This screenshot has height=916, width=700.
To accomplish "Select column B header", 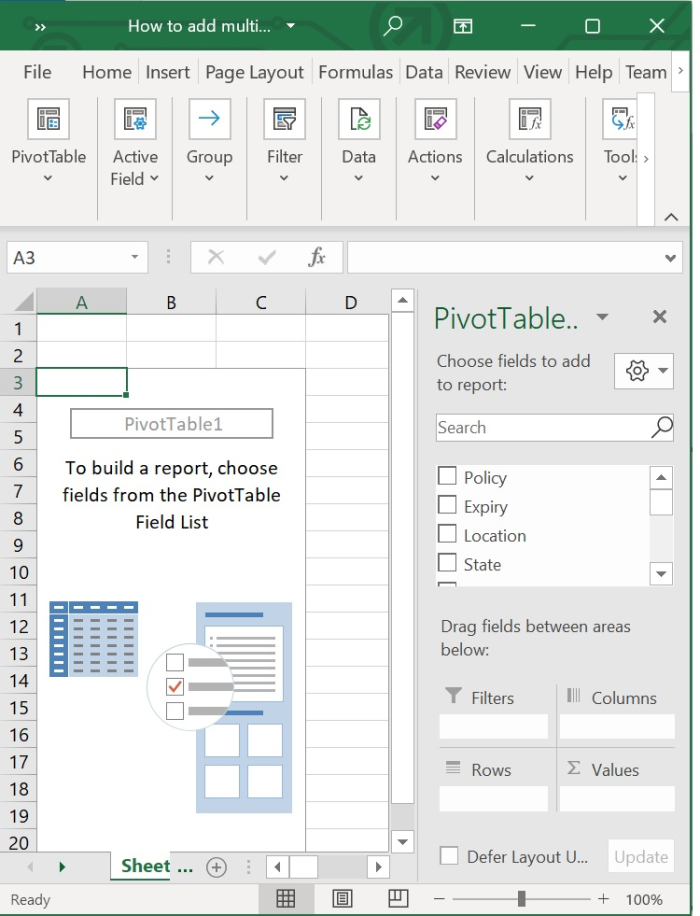I will pos(171,302).
